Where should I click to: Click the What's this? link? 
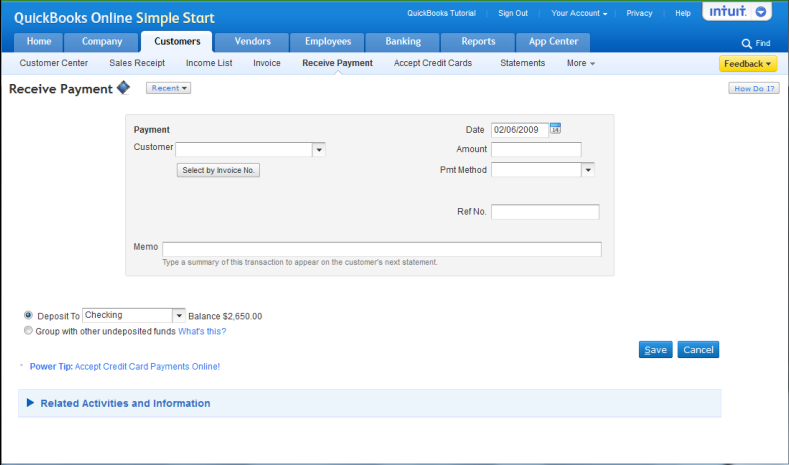pos(202,331)
